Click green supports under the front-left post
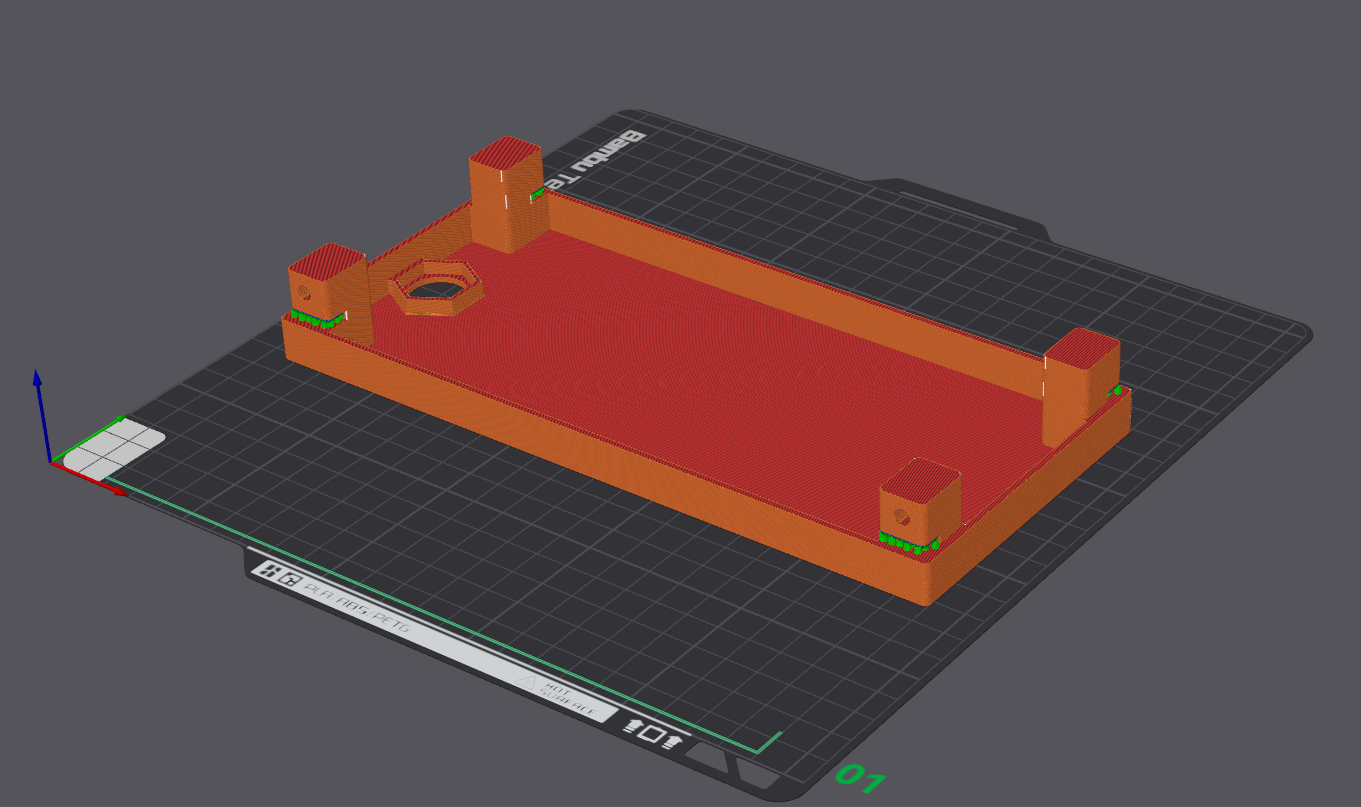Image resolution: width=1361 pixels, height=807 pixels. point(317,319)
